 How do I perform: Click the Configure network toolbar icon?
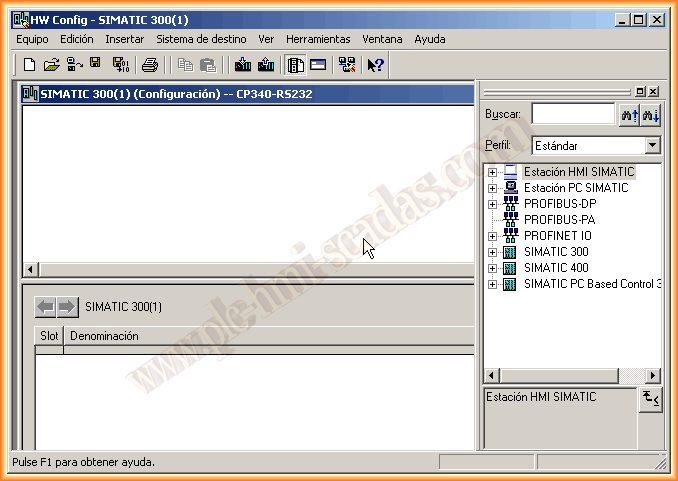click(346, 65)
